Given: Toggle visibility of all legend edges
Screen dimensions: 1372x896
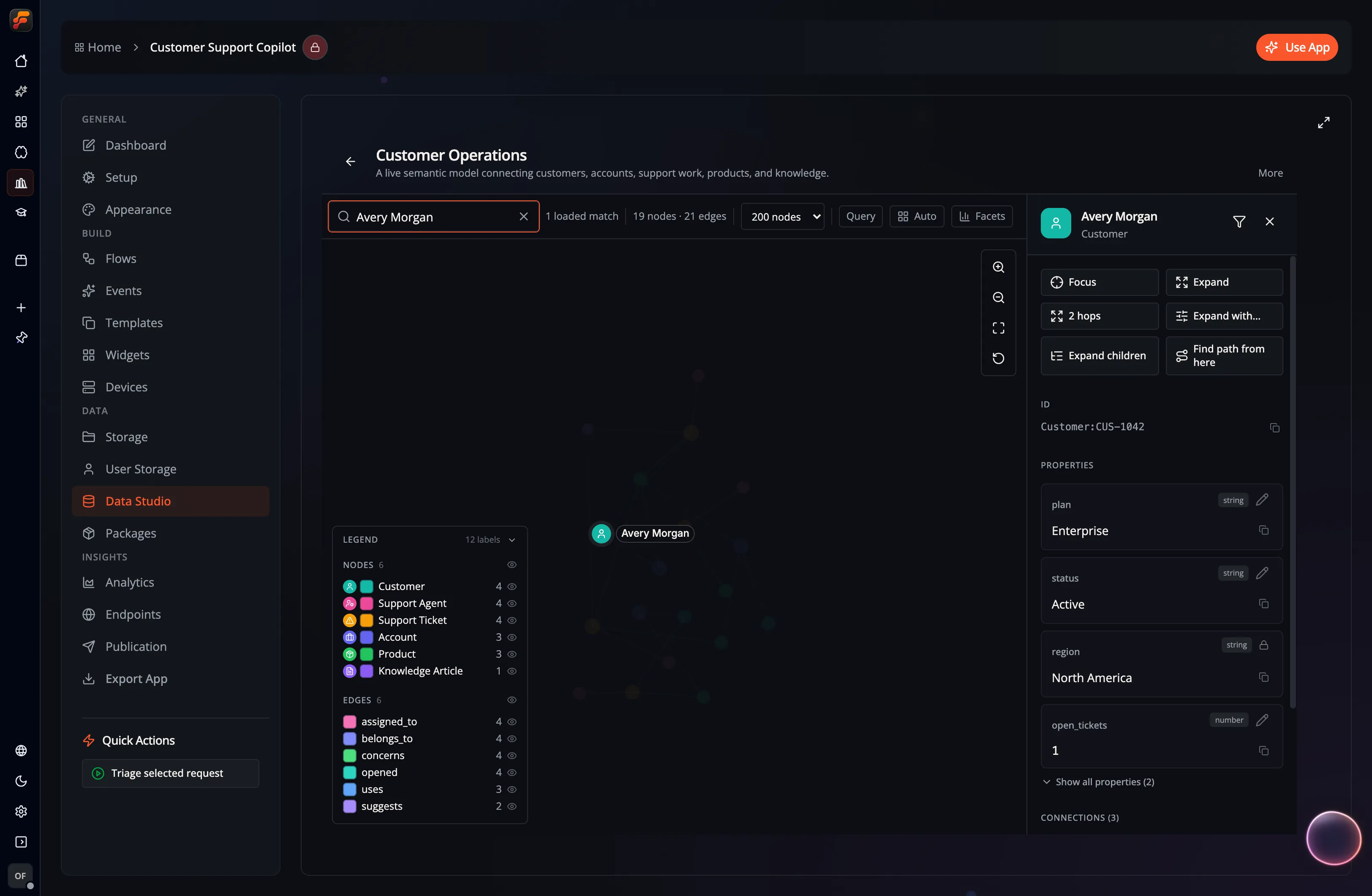Looking at the screenshot, I should tap(511, 700).
